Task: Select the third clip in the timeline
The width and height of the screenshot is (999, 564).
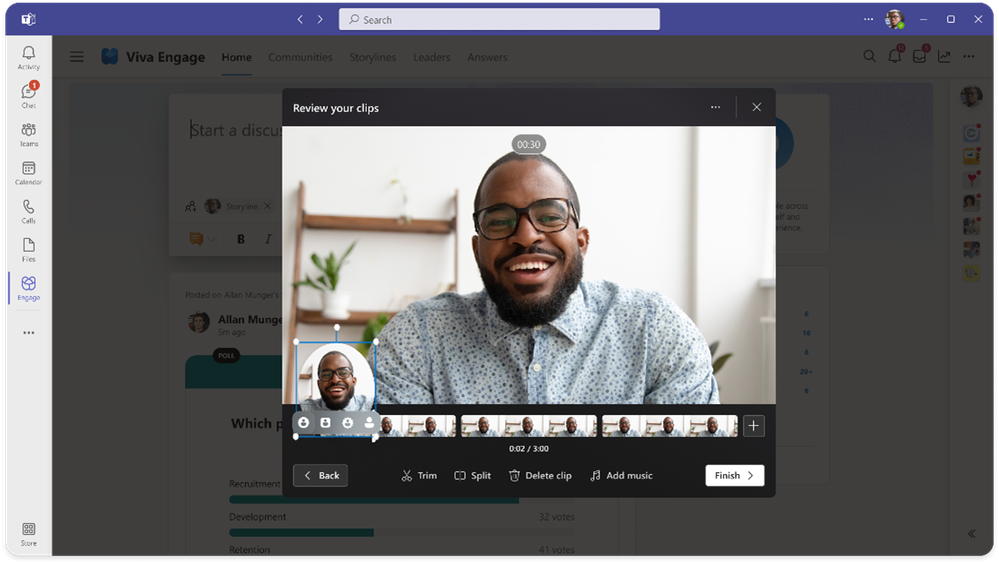Action: pyautogui.click(x=670, y=426)
